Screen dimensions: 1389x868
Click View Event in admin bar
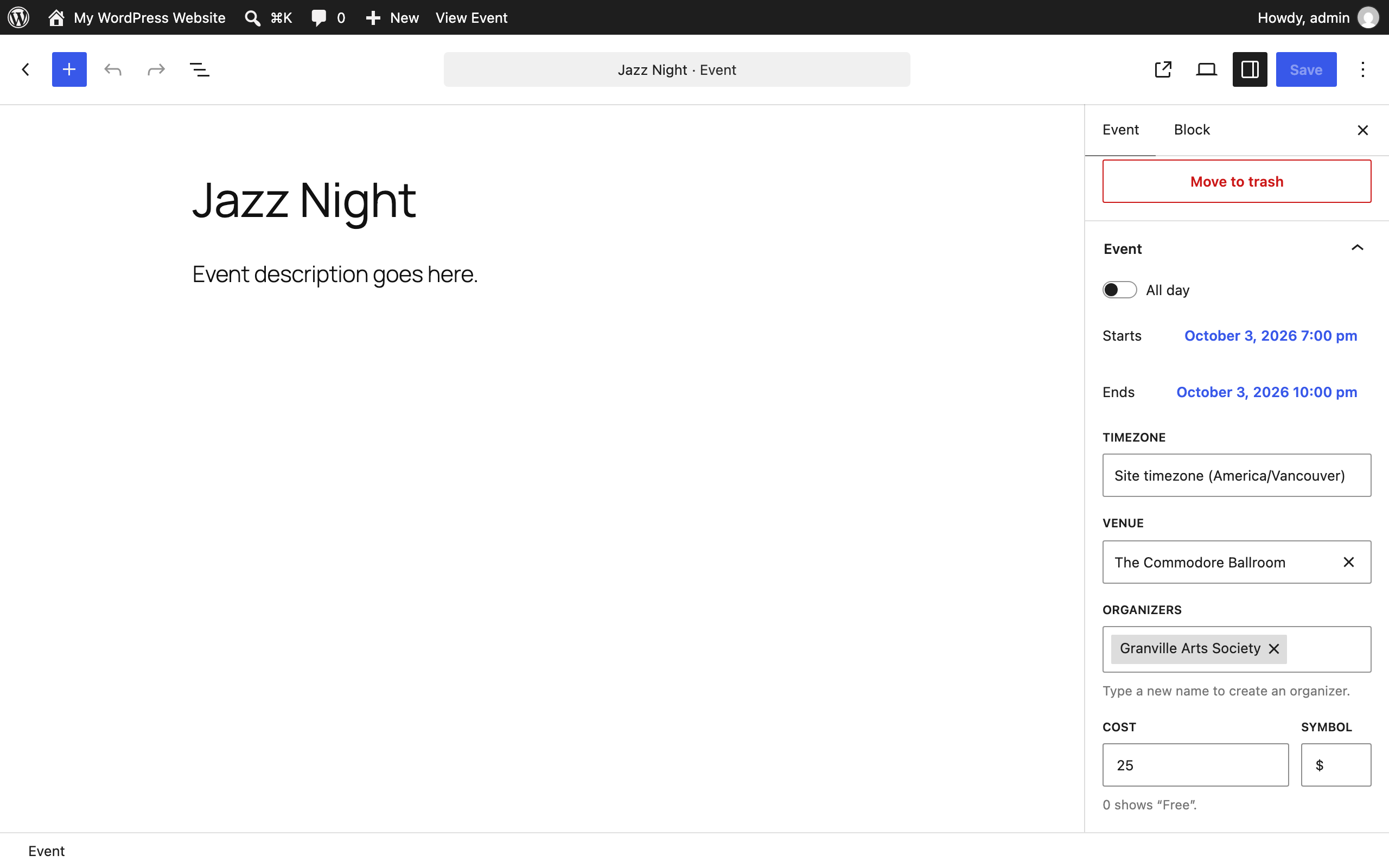coord(471,17)
